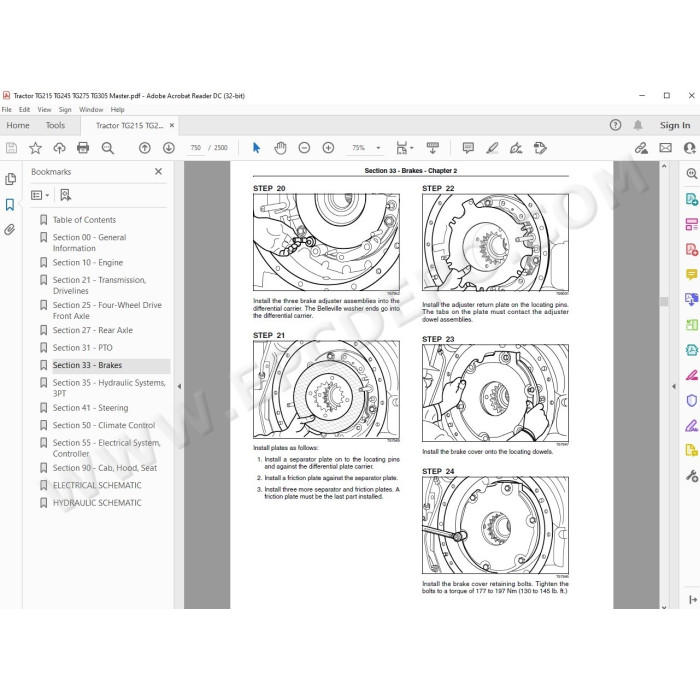
Task: Choose the arrow selection tool
Action: [x=256, y=148]
